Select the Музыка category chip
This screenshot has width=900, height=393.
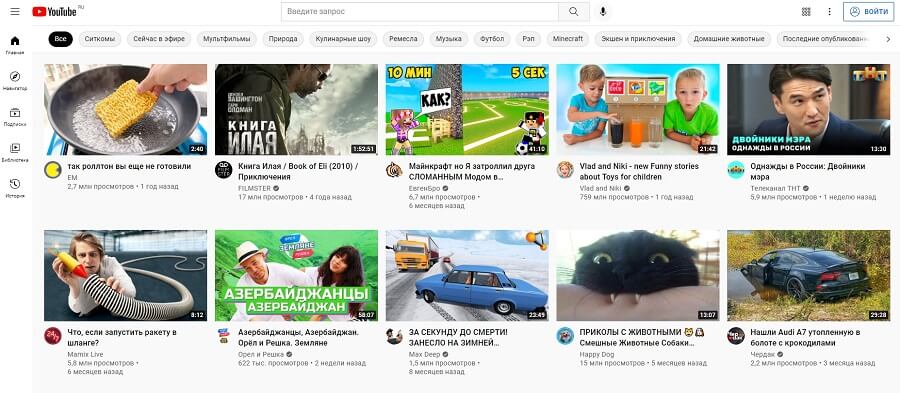pos(448,39)
